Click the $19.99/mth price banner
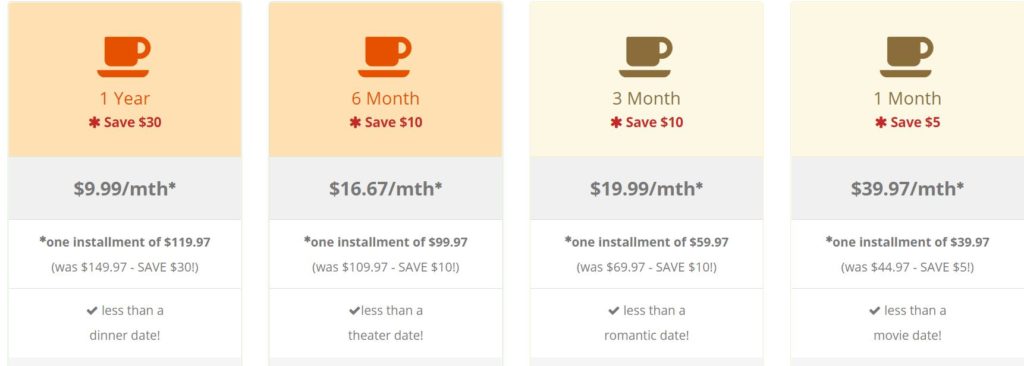The image size is (1024, 366). (646, 188)
